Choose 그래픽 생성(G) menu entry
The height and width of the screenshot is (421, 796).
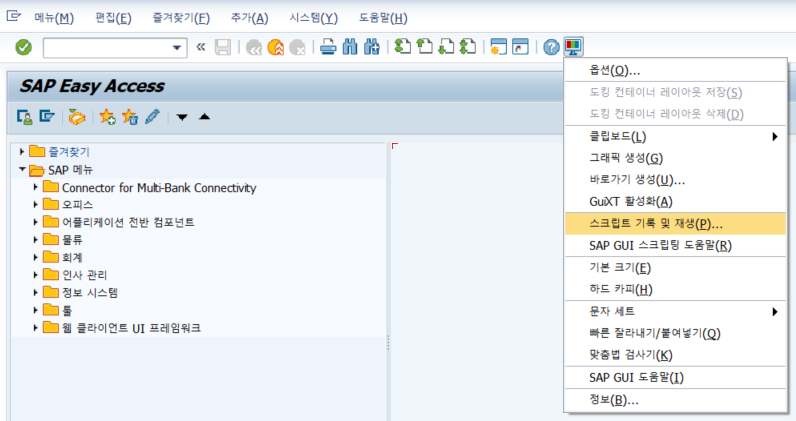coord(675,158)
